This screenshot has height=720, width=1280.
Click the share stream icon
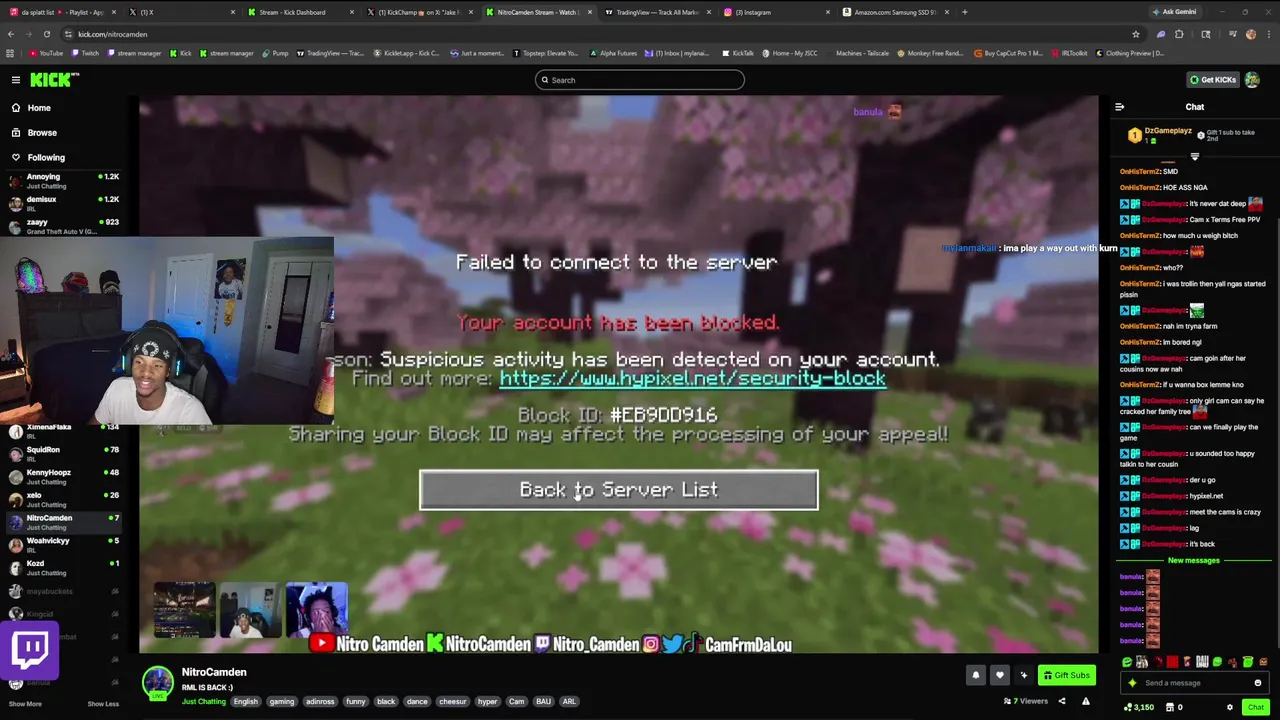pos(1061,701)
